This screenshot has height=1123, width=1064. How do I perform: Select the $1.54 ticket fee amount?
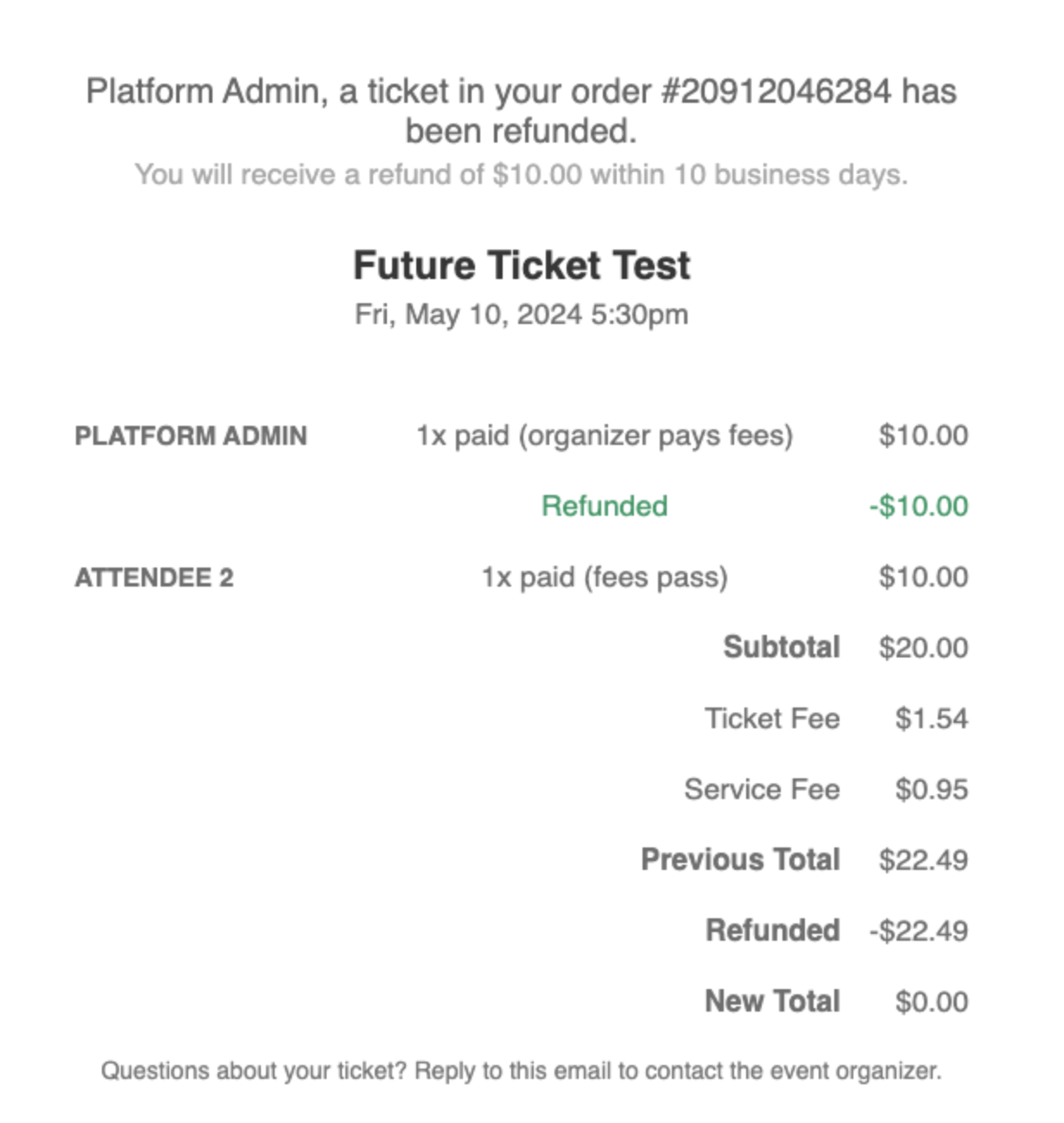point(931,719)
